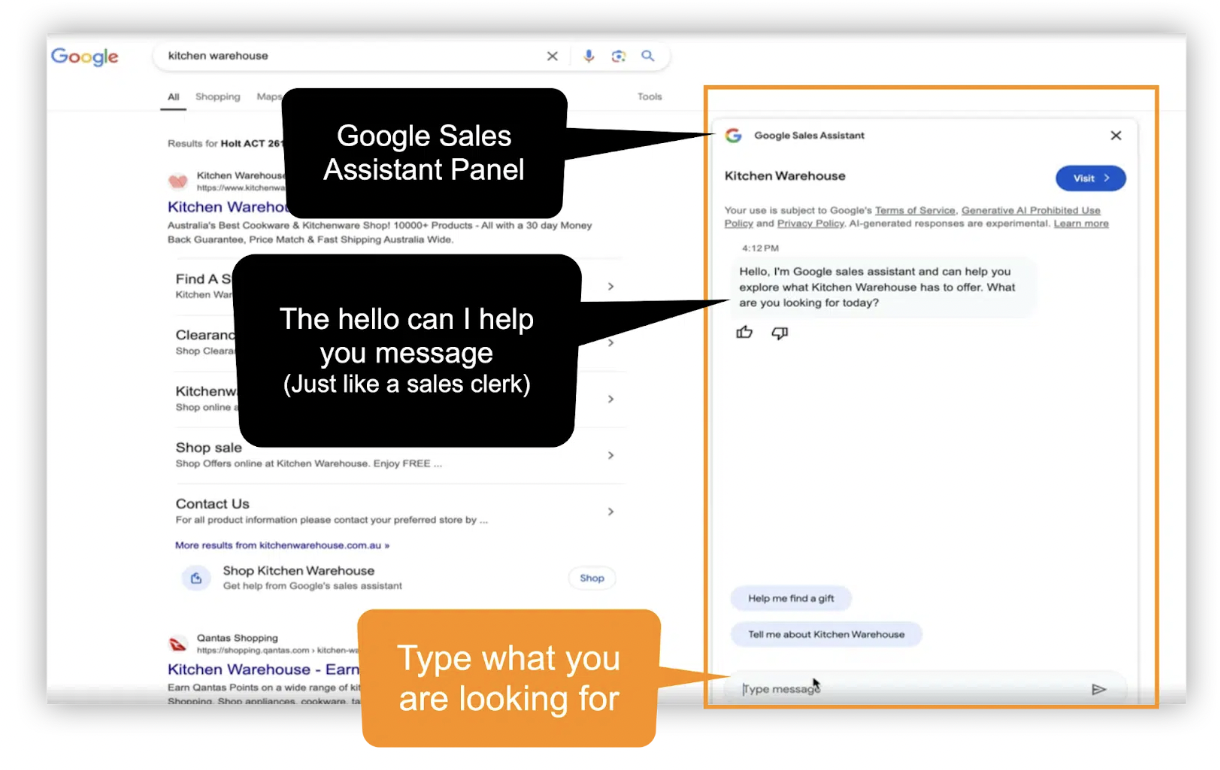
Task: Click the Google logo
Action: [x=85, y=57]
